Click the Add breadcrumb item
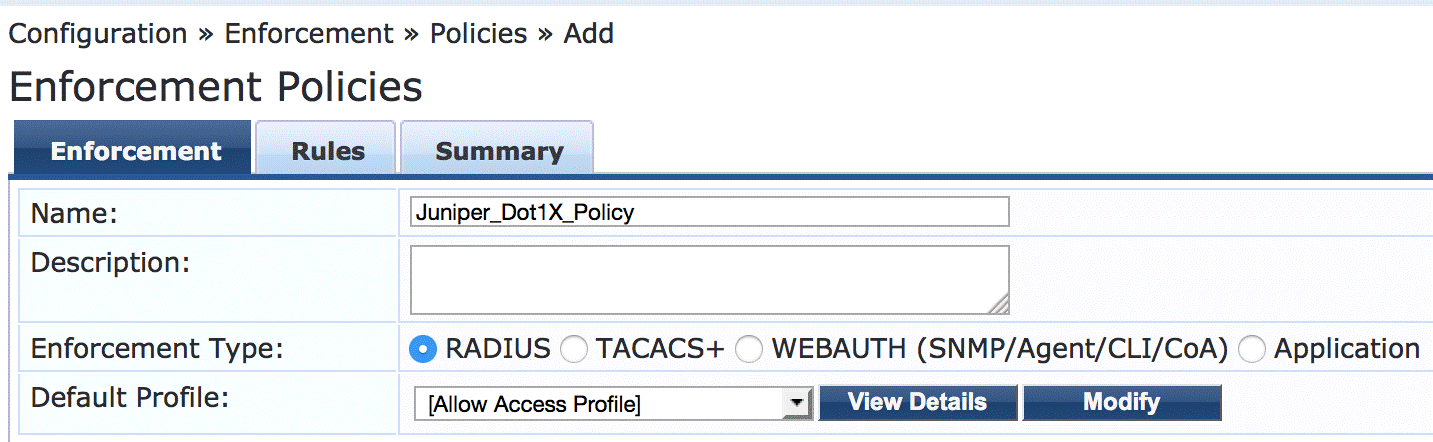Viewport: 1433px width, 442px height. coord(588,34)
